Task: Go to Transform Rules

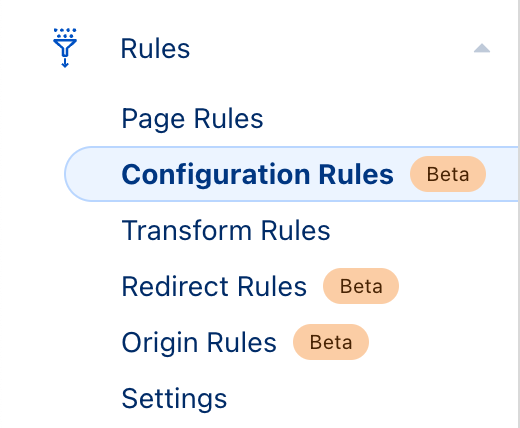Action: (226, 230)
